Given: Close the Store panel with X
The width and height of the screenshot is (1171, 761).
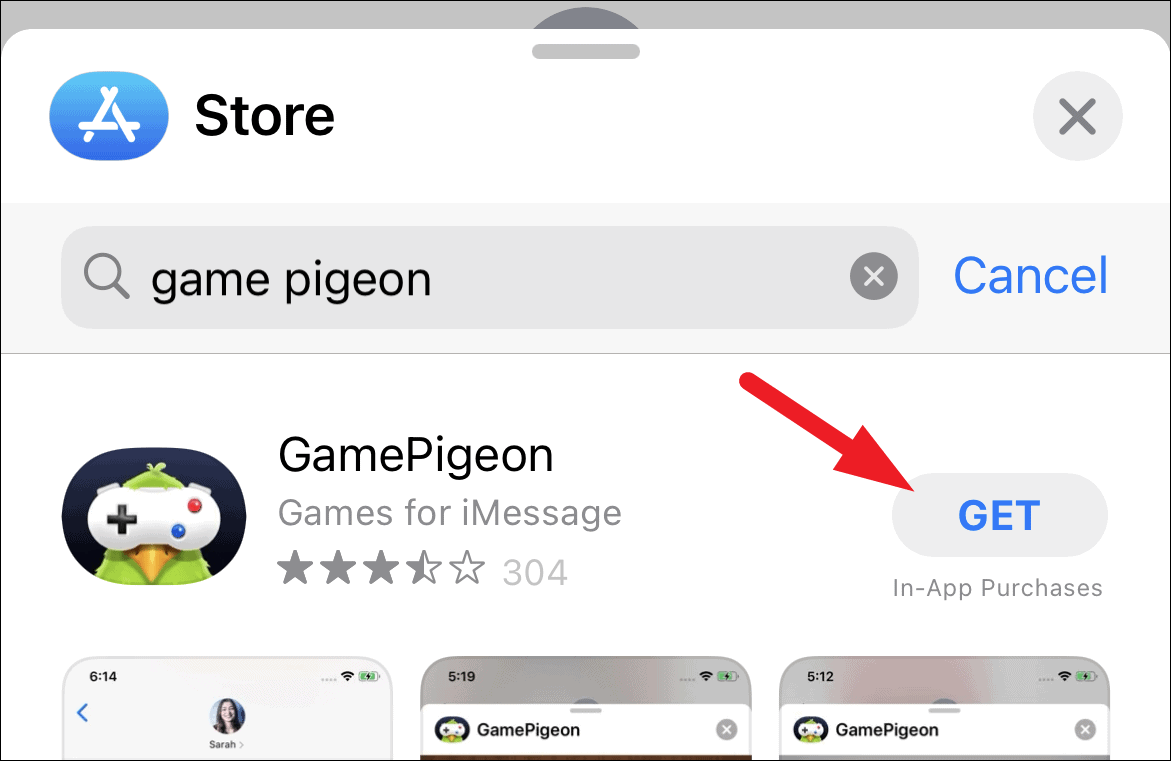Looking at the screenshot, I should coord(1077,117).
